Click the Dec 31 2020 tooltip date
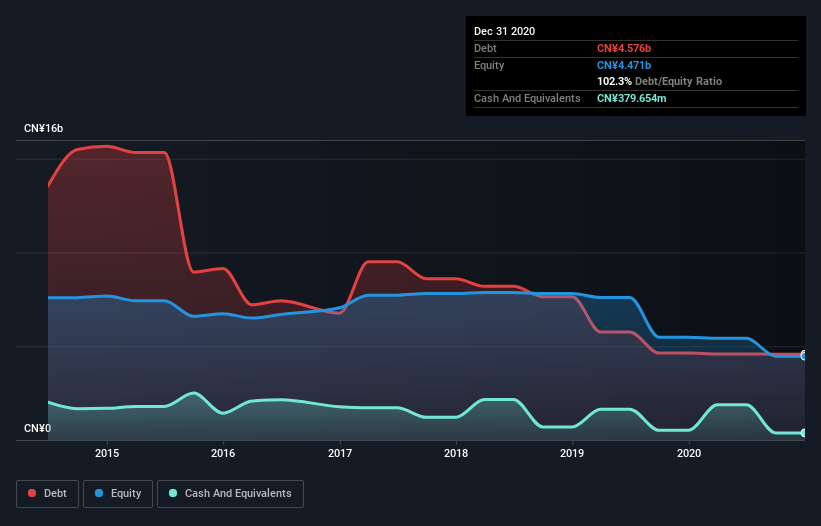This screenshot has height=526, width=821. (x=504, y=31)
